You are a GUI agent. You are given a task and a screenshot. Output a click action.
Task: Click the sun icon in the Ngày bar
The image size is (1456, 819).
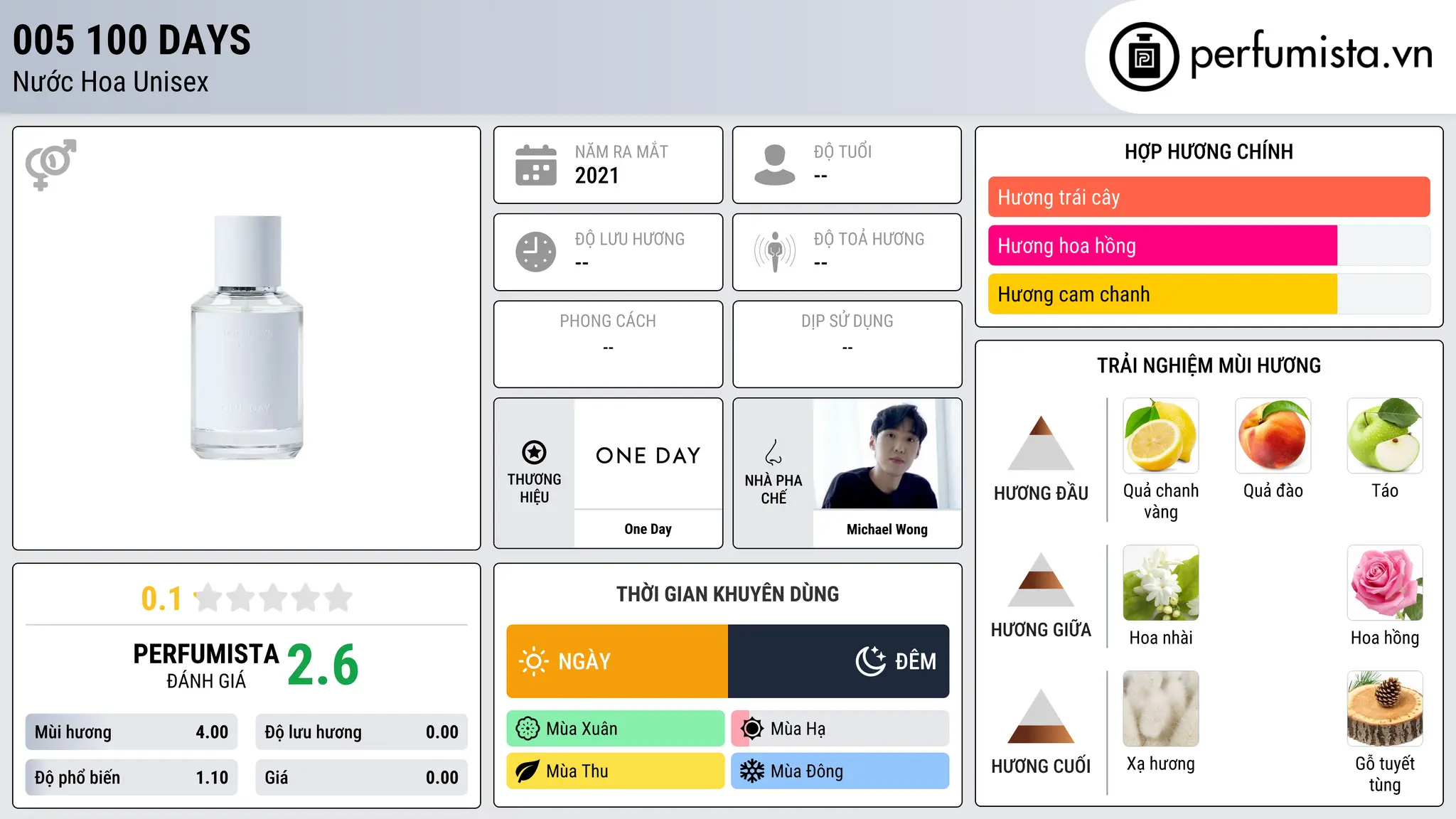tap(534, 661)
